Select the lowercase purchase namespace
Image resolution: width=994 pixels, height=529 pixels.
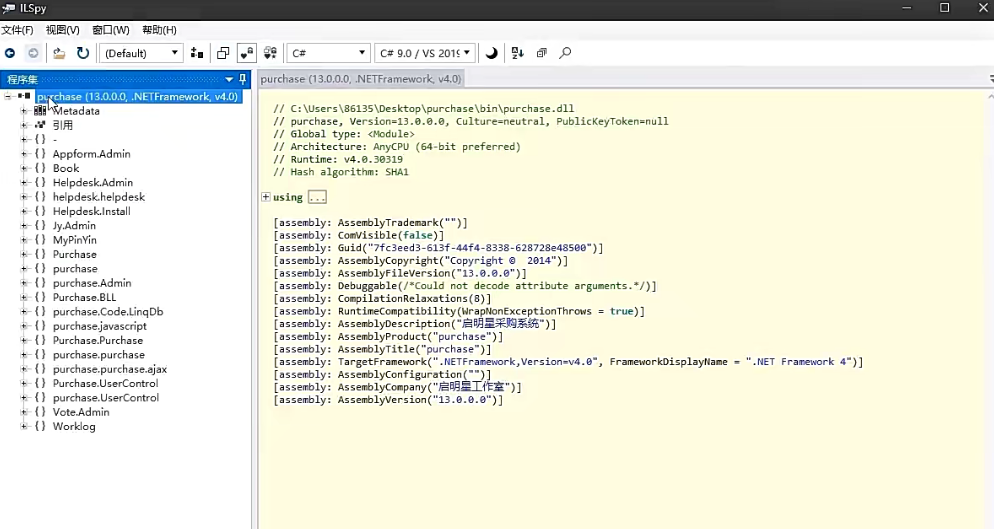pos(75,268)
